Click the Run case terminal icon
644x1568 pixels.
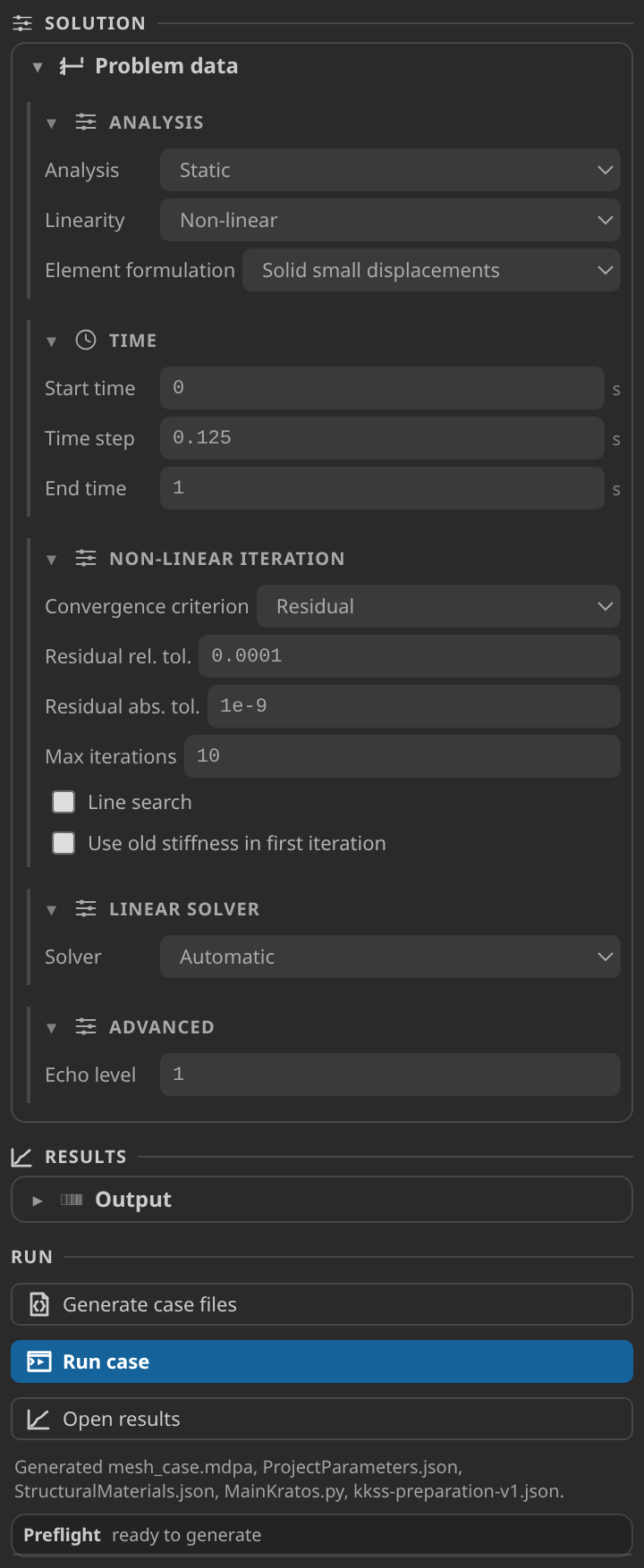tap(39, 1361)
